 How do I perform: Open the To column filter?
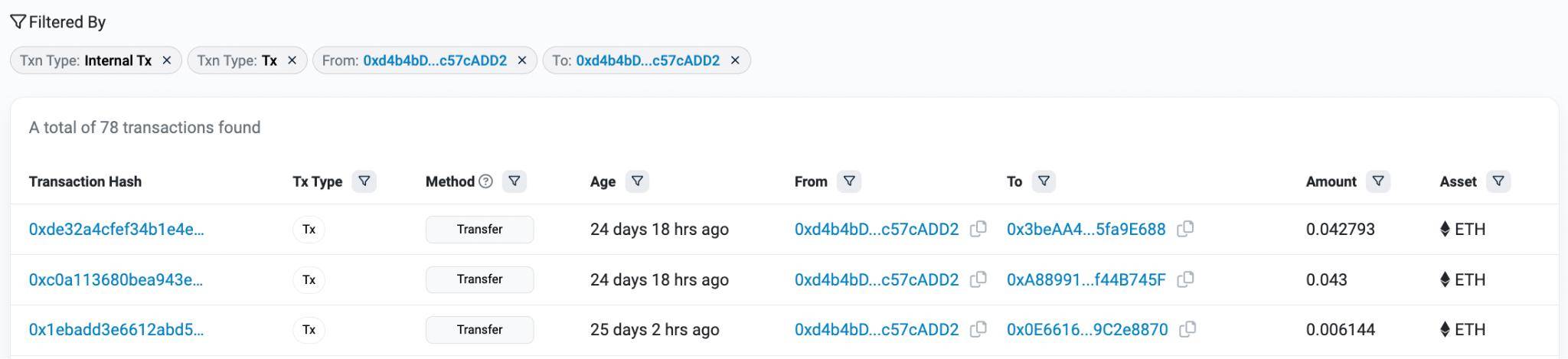coord(1044,181)
